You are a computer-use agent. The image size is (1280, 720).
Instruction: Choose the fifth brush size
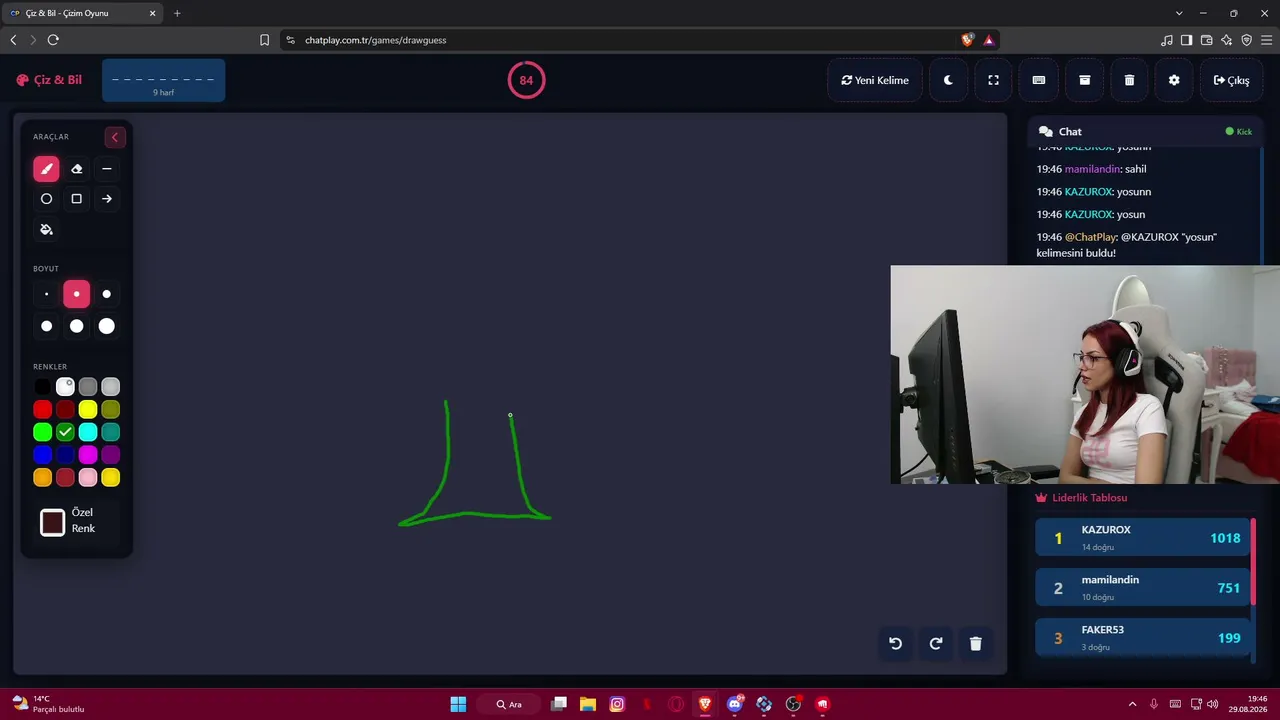click(x=76, y=326)
